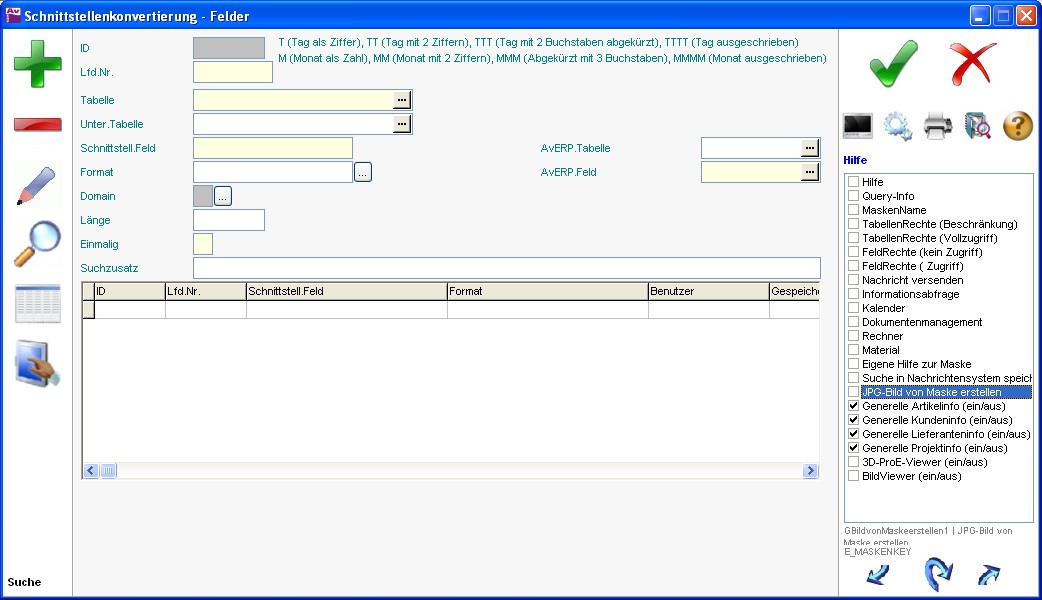Enable the Kalender checkbox
The image size is (1042, 600).
tap(854, 308)
